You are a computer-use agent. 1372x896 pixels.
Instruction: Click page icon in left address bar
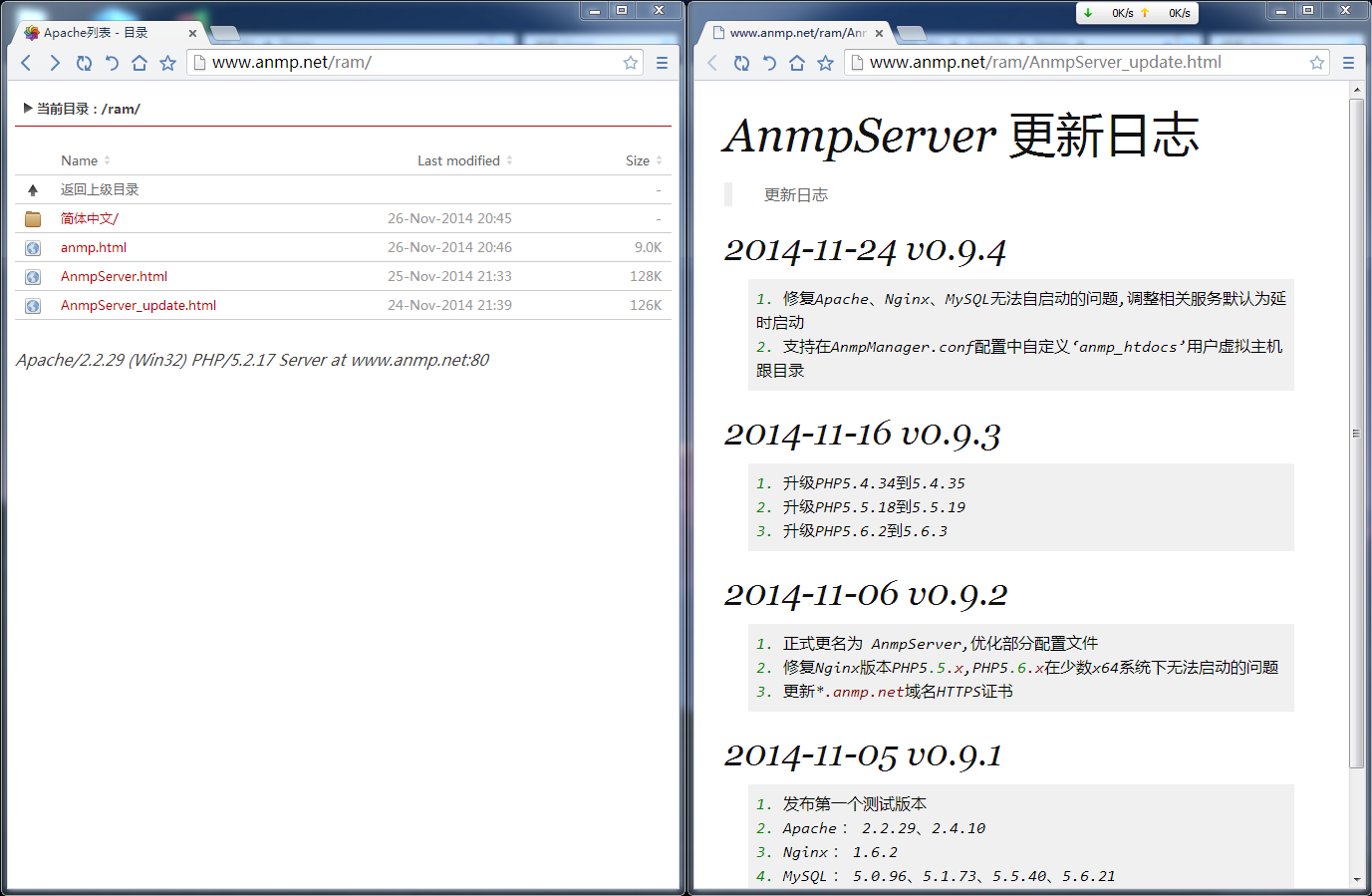199,63
